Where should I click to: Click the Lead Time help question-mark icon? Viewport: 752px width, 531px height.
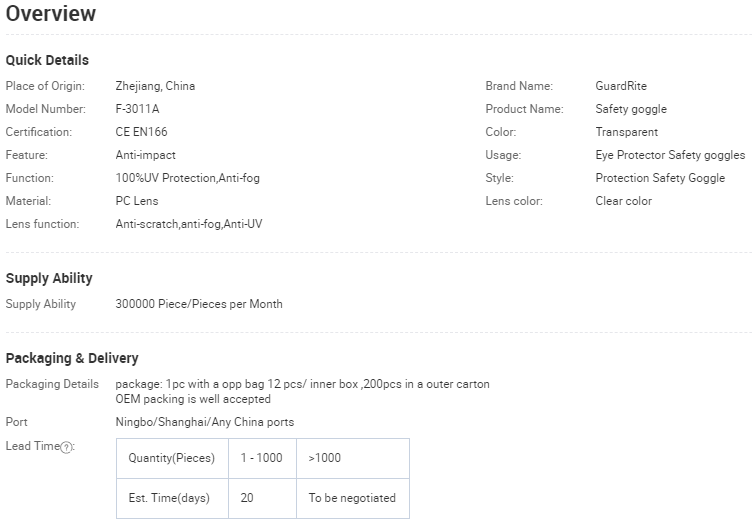[x=67, y=447]
